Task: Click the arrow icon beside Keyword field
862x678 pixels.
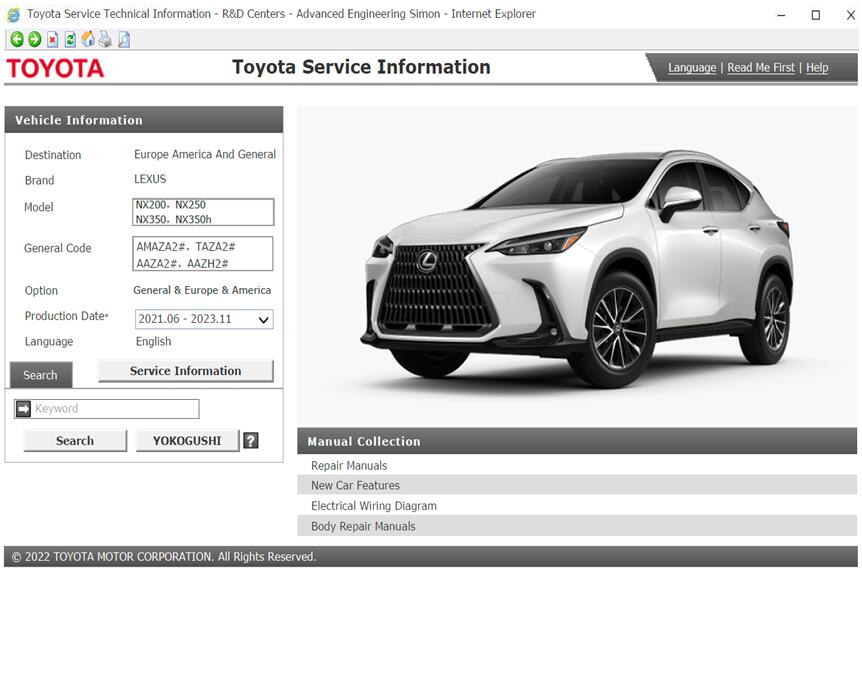Action: (23, 409)
